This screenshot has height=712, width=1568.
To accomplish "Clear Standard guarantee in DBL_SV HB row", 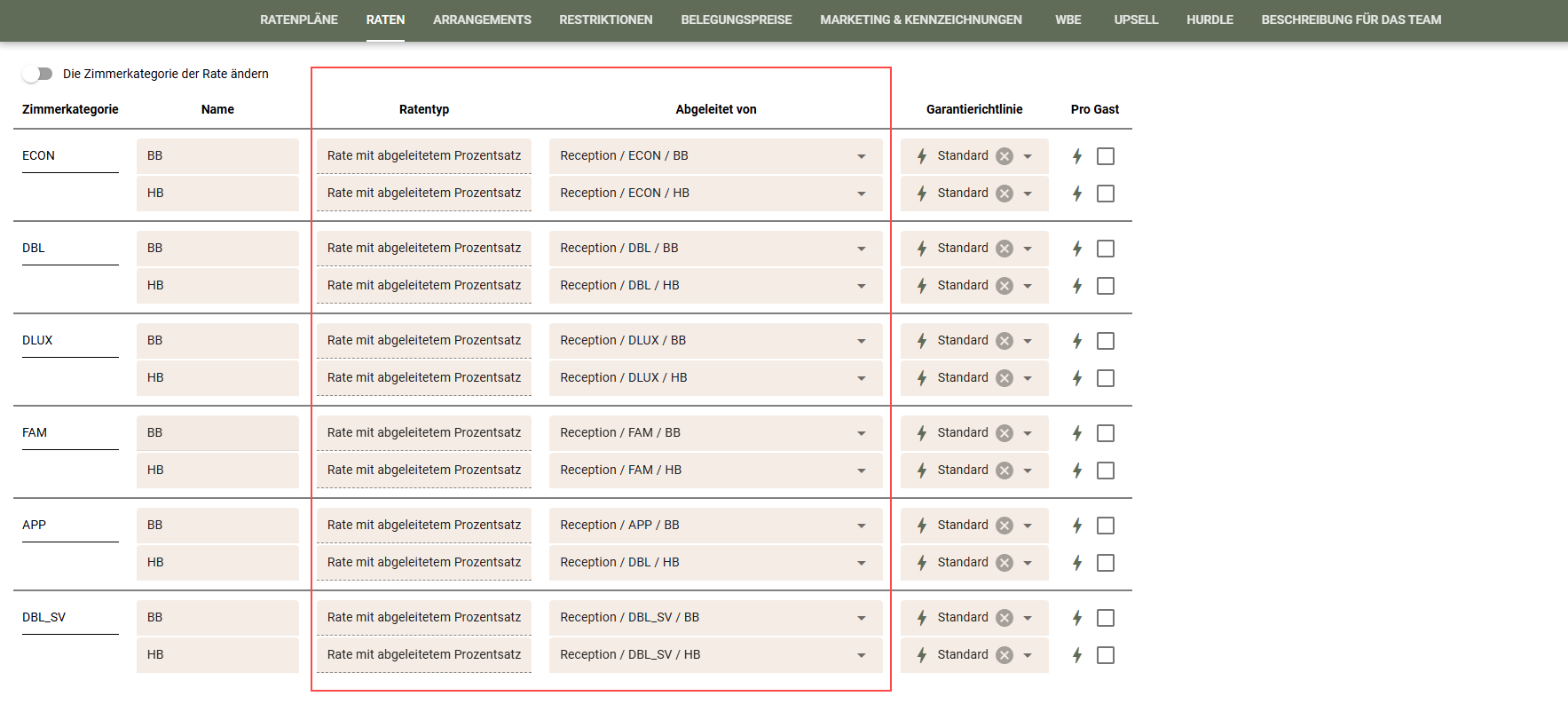I will pyautogui.click(x=1005, y=655).
